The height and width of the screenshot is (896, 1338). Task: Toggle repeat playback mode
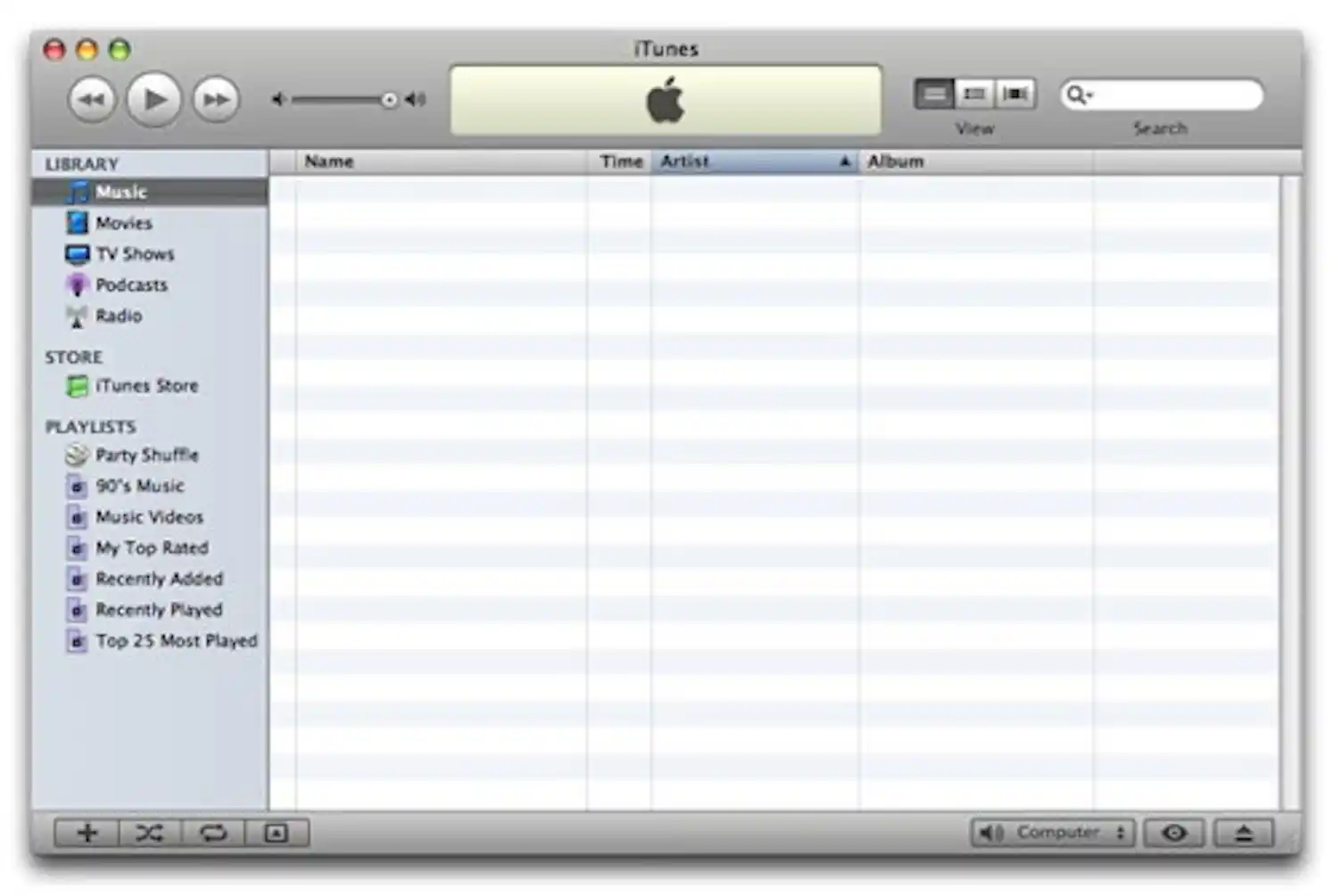tap(213, 832)
